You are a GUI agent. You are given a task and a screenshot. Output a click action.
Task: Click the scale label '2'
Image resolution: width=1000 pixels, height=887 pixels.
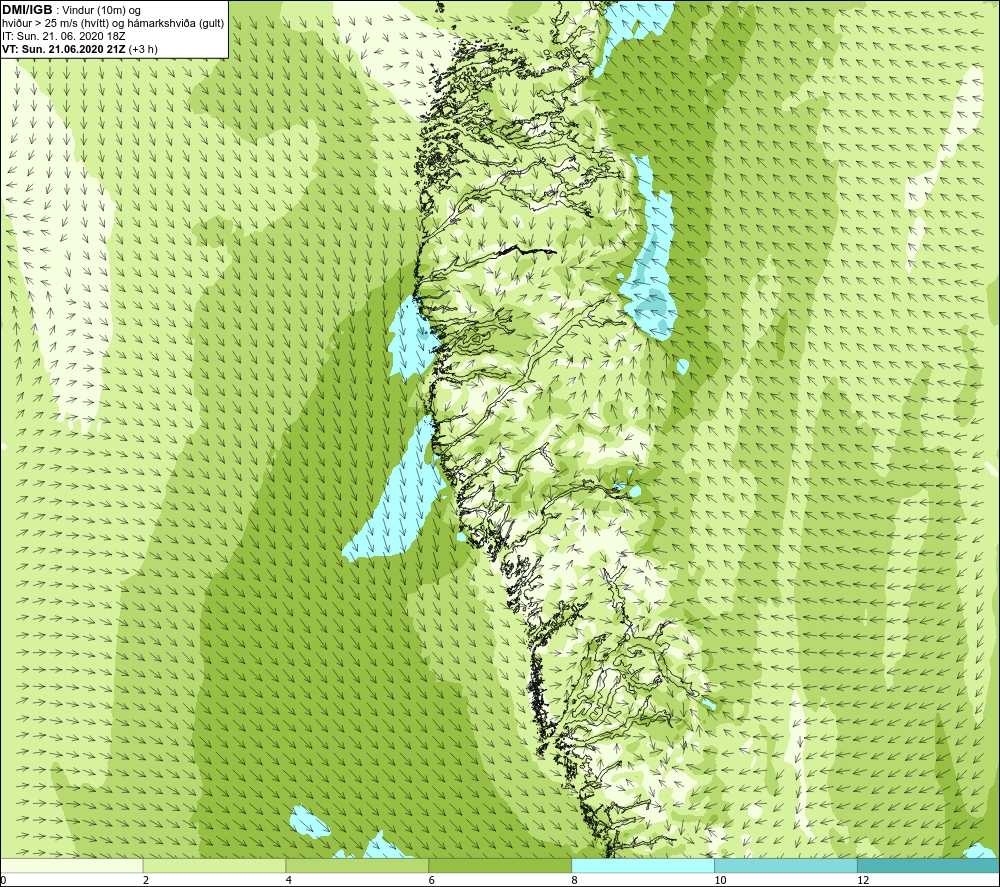pyautogui.click(x=146, y=881)
